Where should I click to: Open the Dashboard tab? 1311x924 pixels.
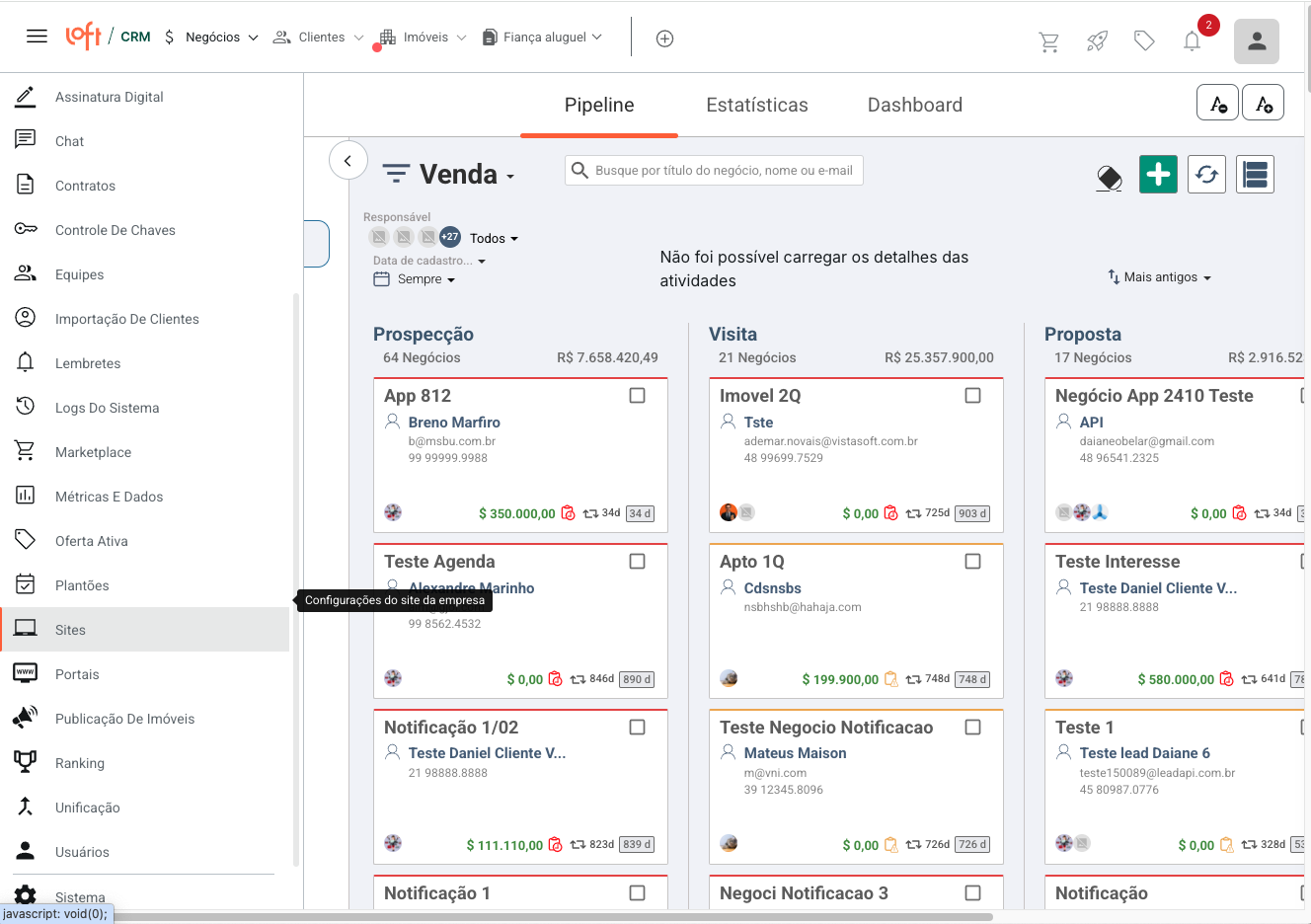click(914, 105)
